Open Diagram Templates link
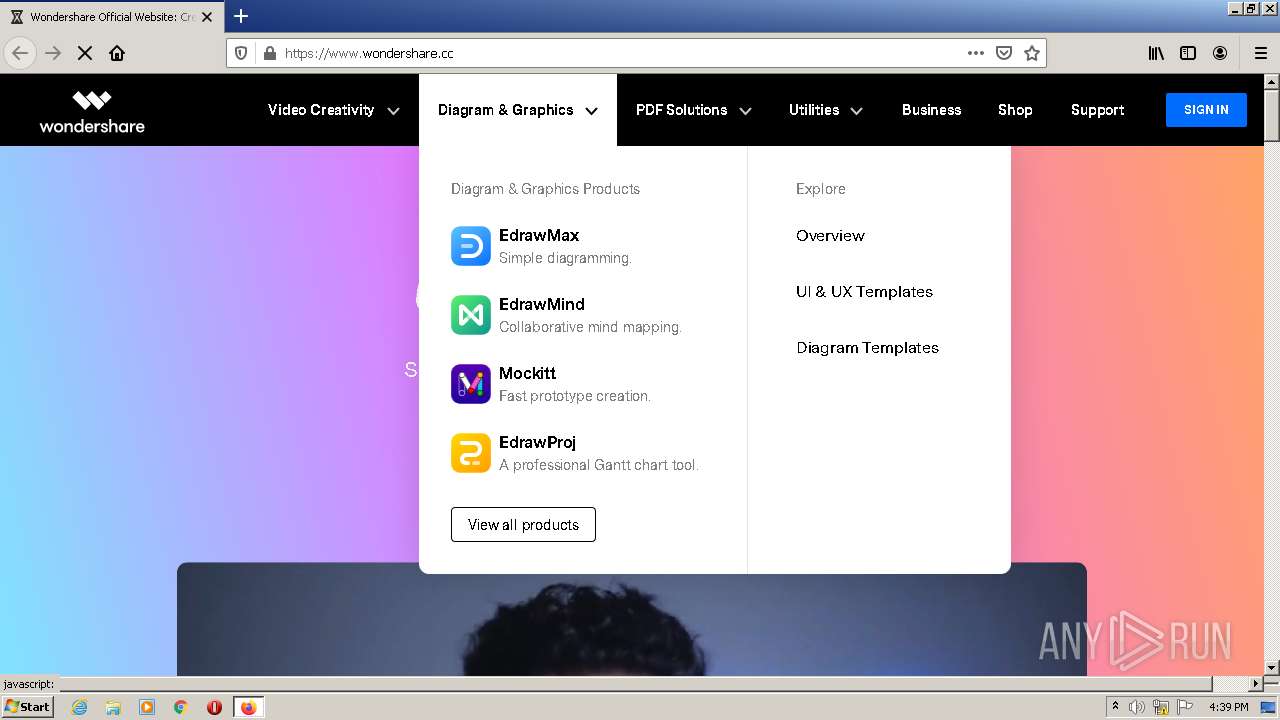Image resolution: width=1280 pixels, height=720 pixels. click(867, 348)
